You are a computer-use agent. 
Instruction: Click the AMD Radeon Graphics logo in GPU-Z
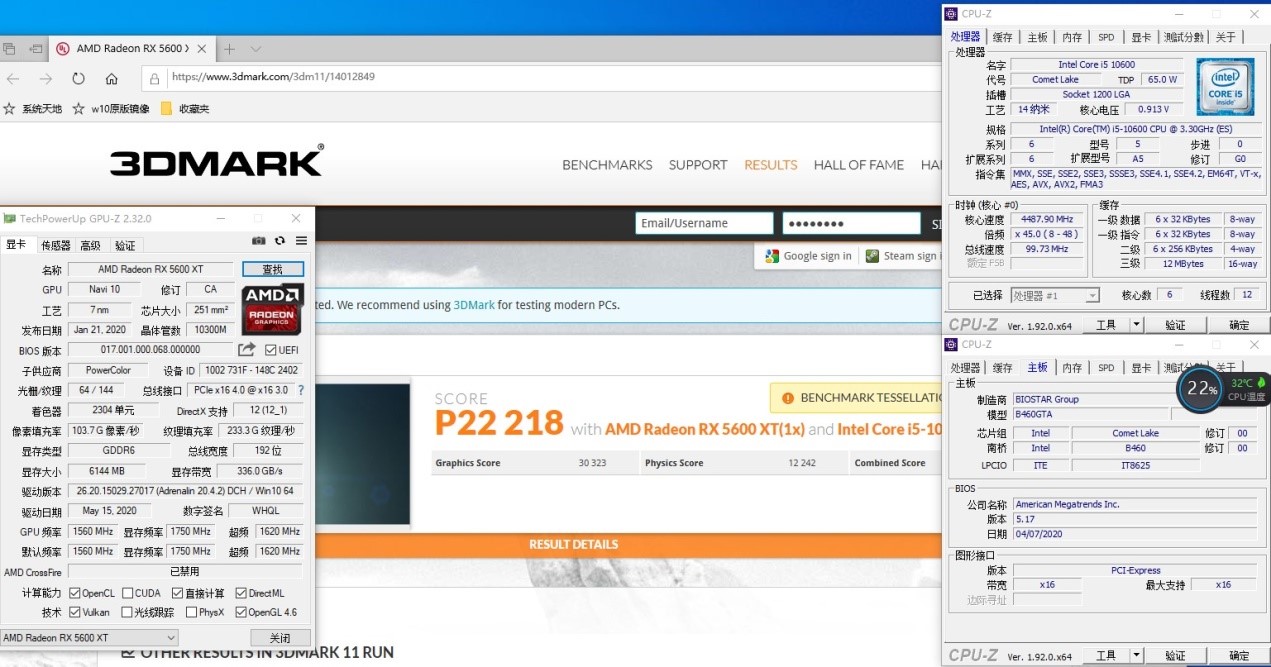click(273, 309)
